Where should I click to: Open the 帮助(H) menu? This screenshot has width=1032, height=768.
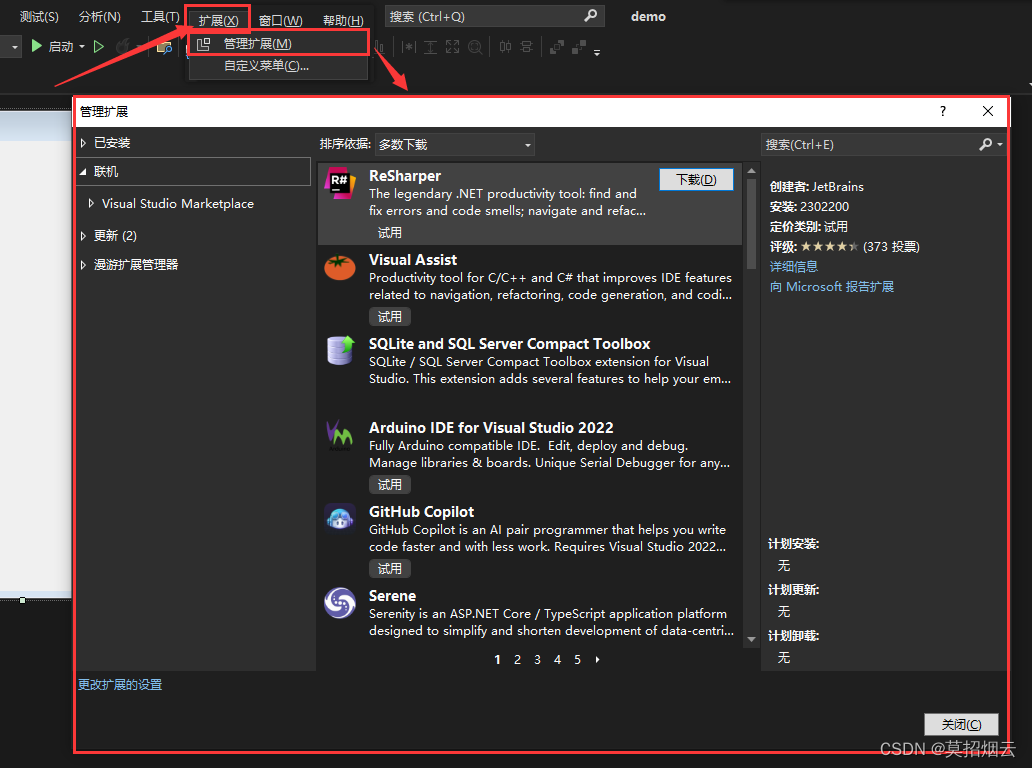tap(343, 20)
